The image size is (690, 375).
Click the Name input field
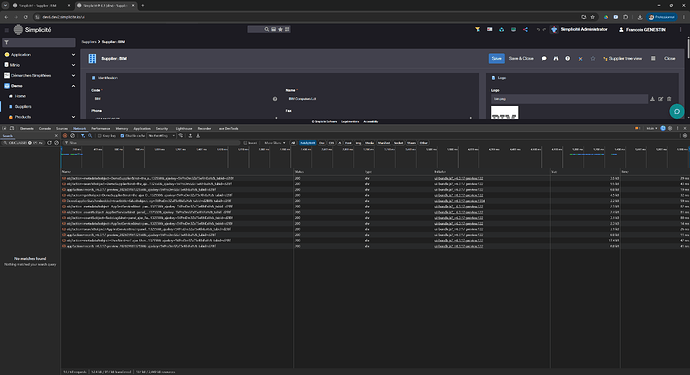pyautogui.click(x=380, y=99)
